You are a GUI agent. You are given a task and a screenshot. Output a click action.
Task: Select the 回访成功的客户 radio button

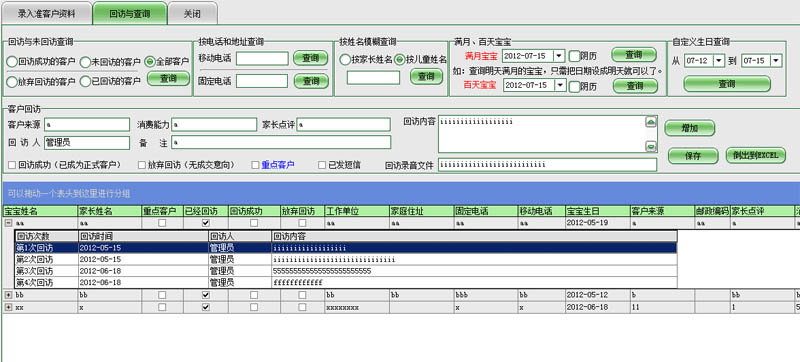12,62
